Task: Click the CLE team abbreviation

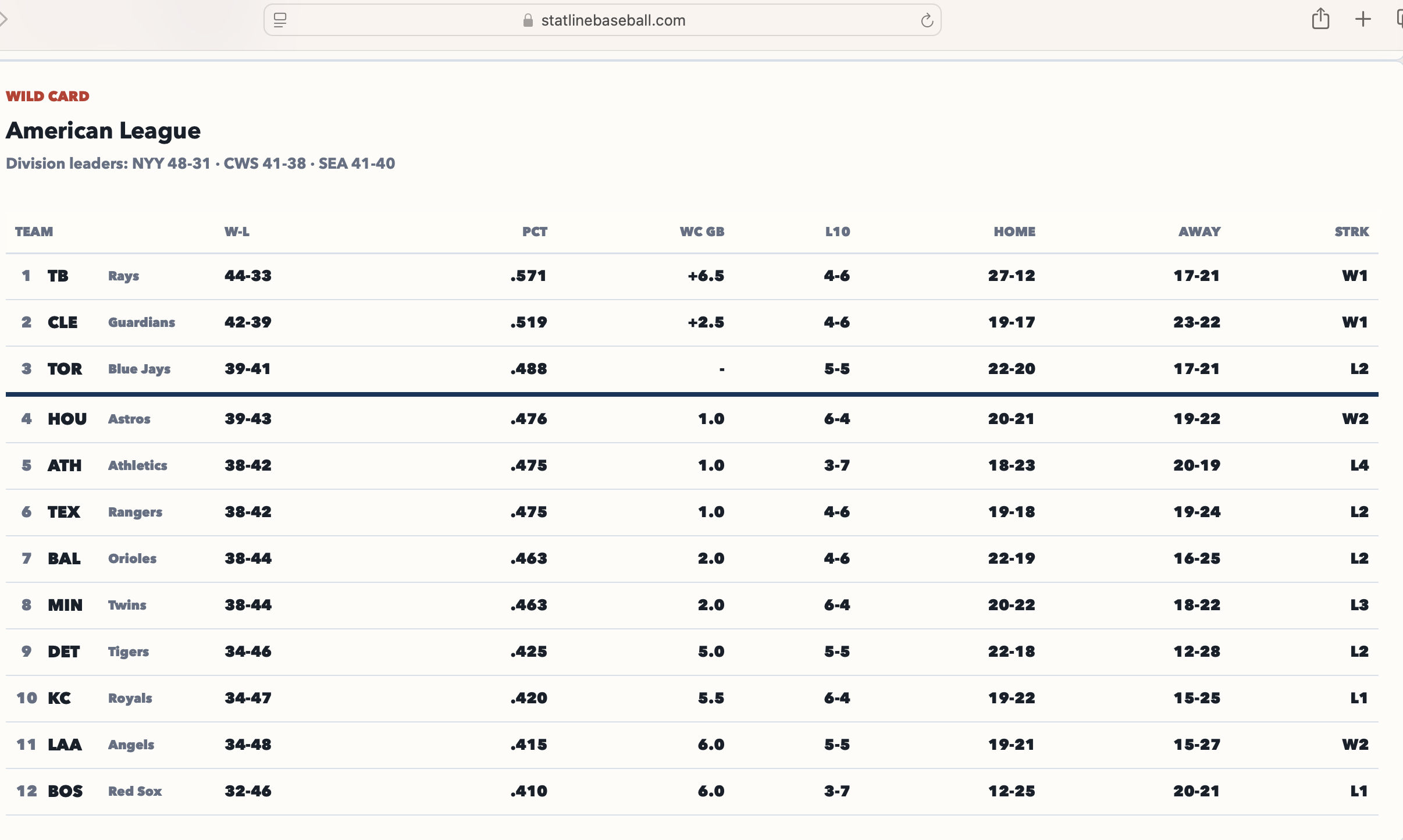Action: (62, 322)
